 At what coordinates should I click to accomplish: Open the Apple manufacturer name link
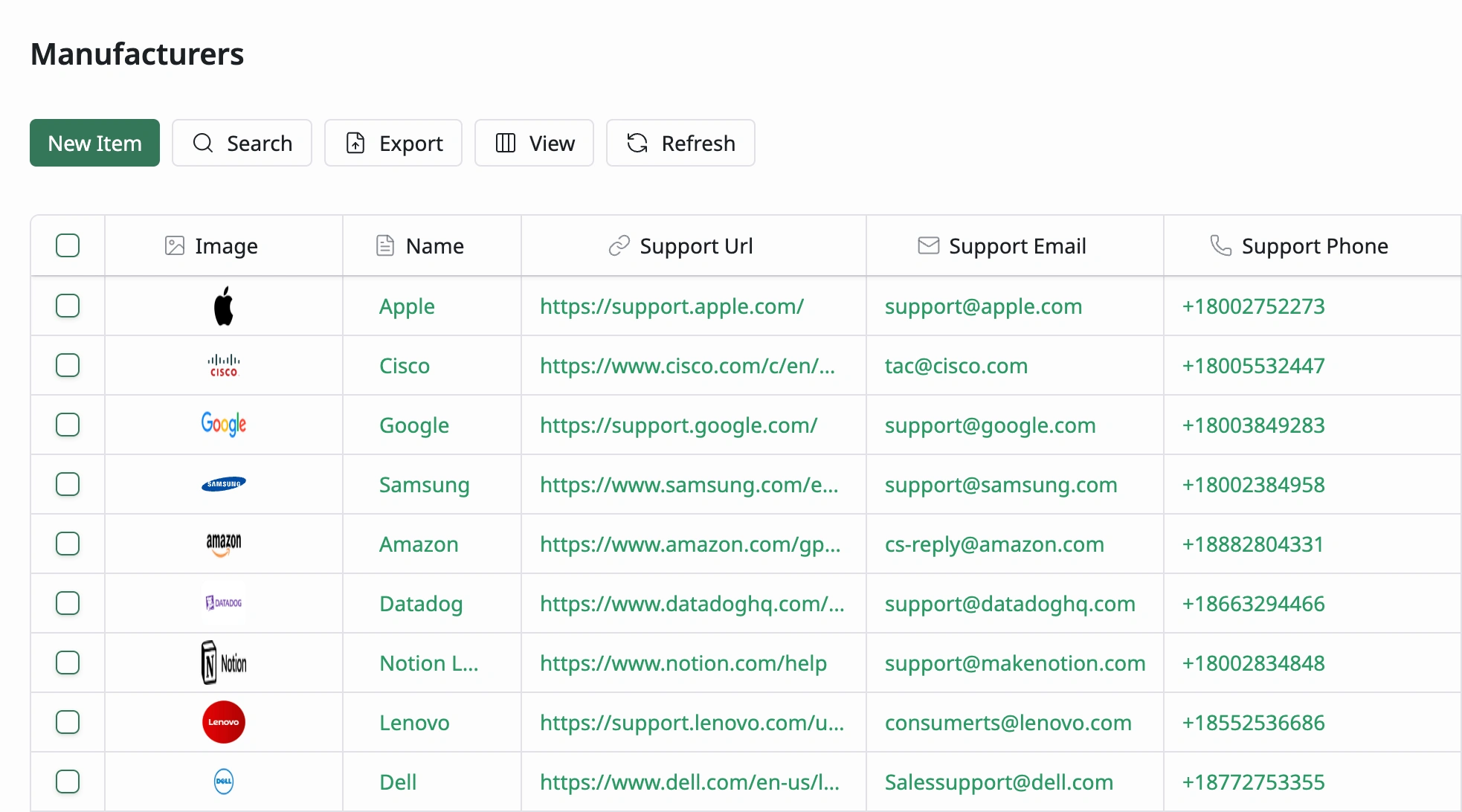[x=407, y=306]
